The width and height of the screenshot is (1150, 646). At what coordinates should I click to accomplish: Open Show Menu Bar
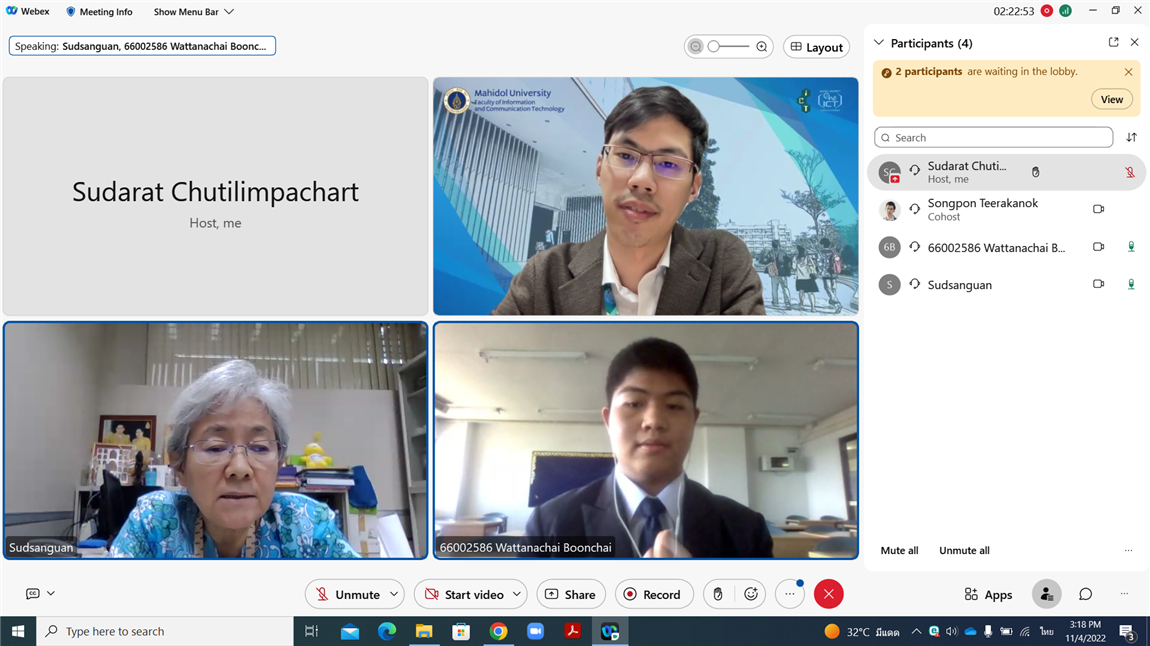pyautogui.click(x=193, y=12)
